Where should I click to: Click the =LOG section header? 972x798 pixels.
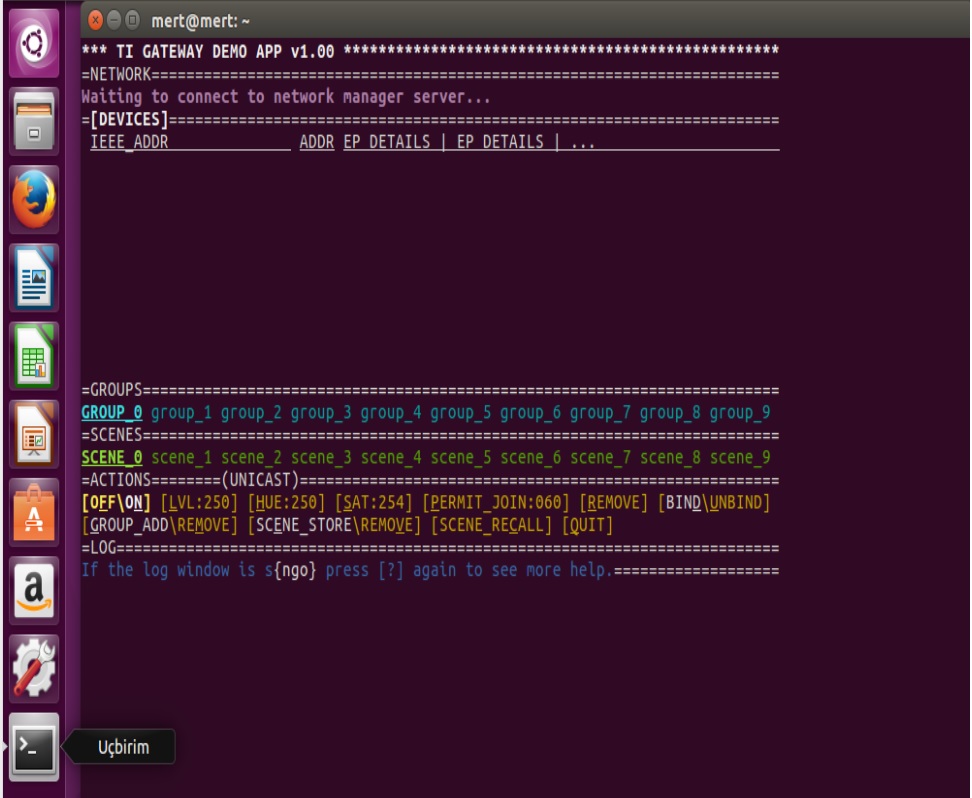point(99,548)
